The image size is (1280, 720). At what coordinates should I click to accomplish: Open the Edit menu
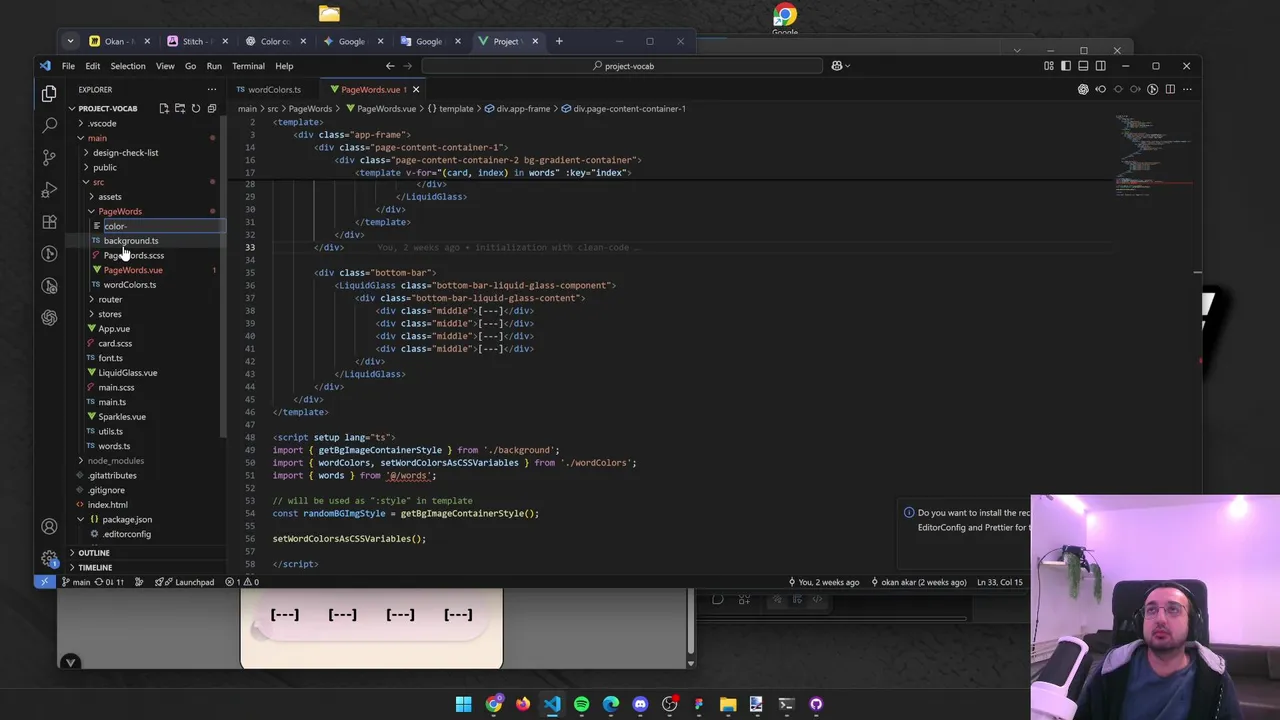tap(92, 66)
